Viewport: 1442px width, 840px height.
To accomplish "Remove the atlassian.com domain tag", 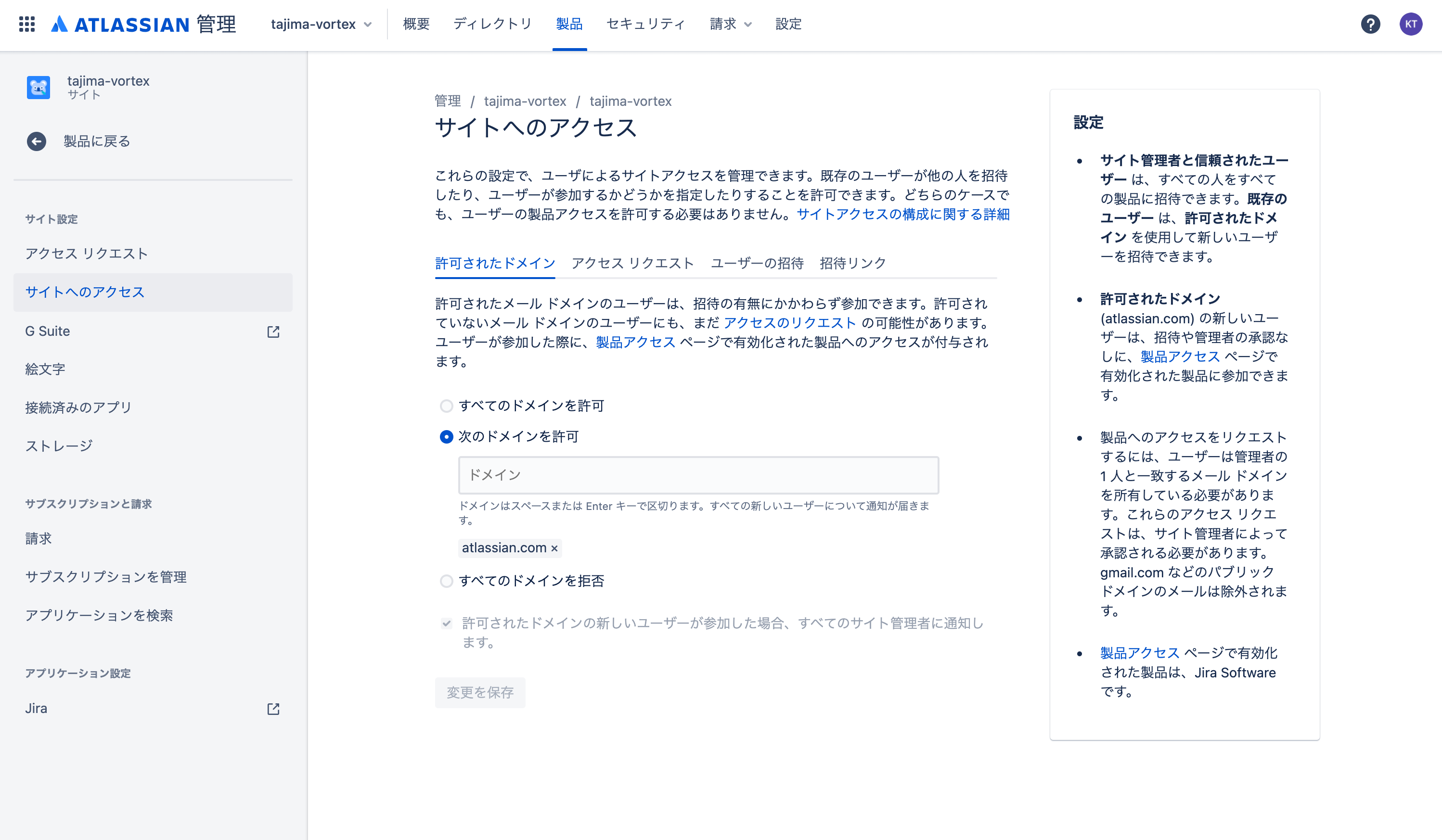I will (x=554, y=548).
